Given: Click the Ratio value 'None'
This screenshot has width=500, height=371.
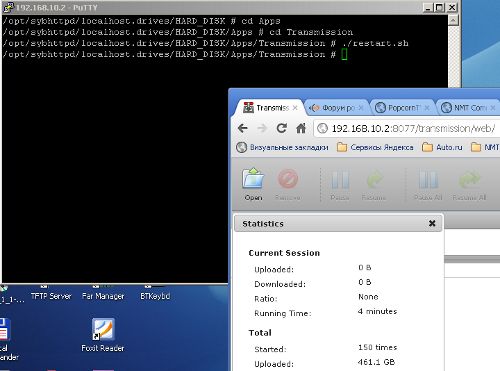Looking at the screenshot, I should [x=368, y=297].
